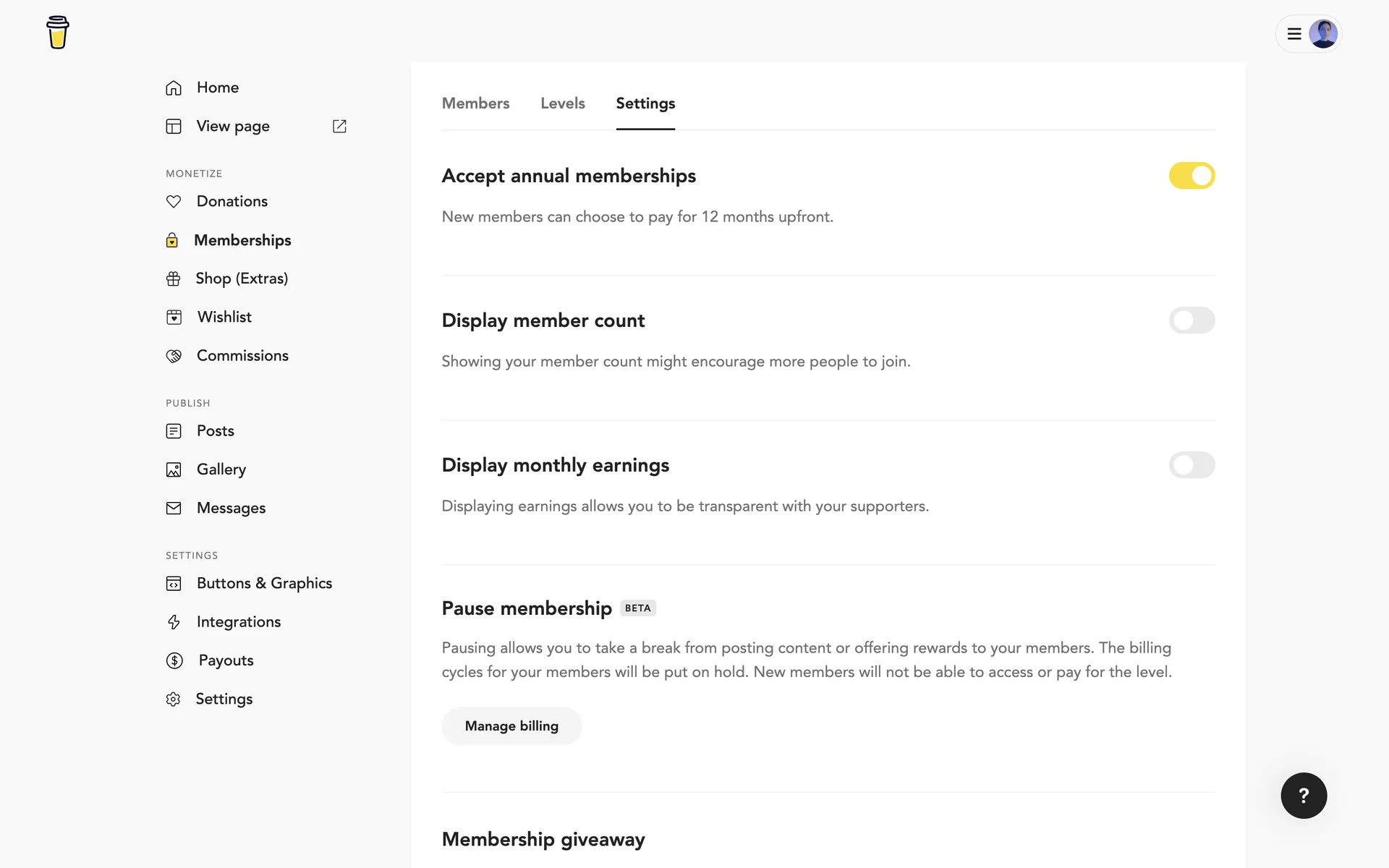
Task: Click the Gallery image icon
Action: (174, 469)
